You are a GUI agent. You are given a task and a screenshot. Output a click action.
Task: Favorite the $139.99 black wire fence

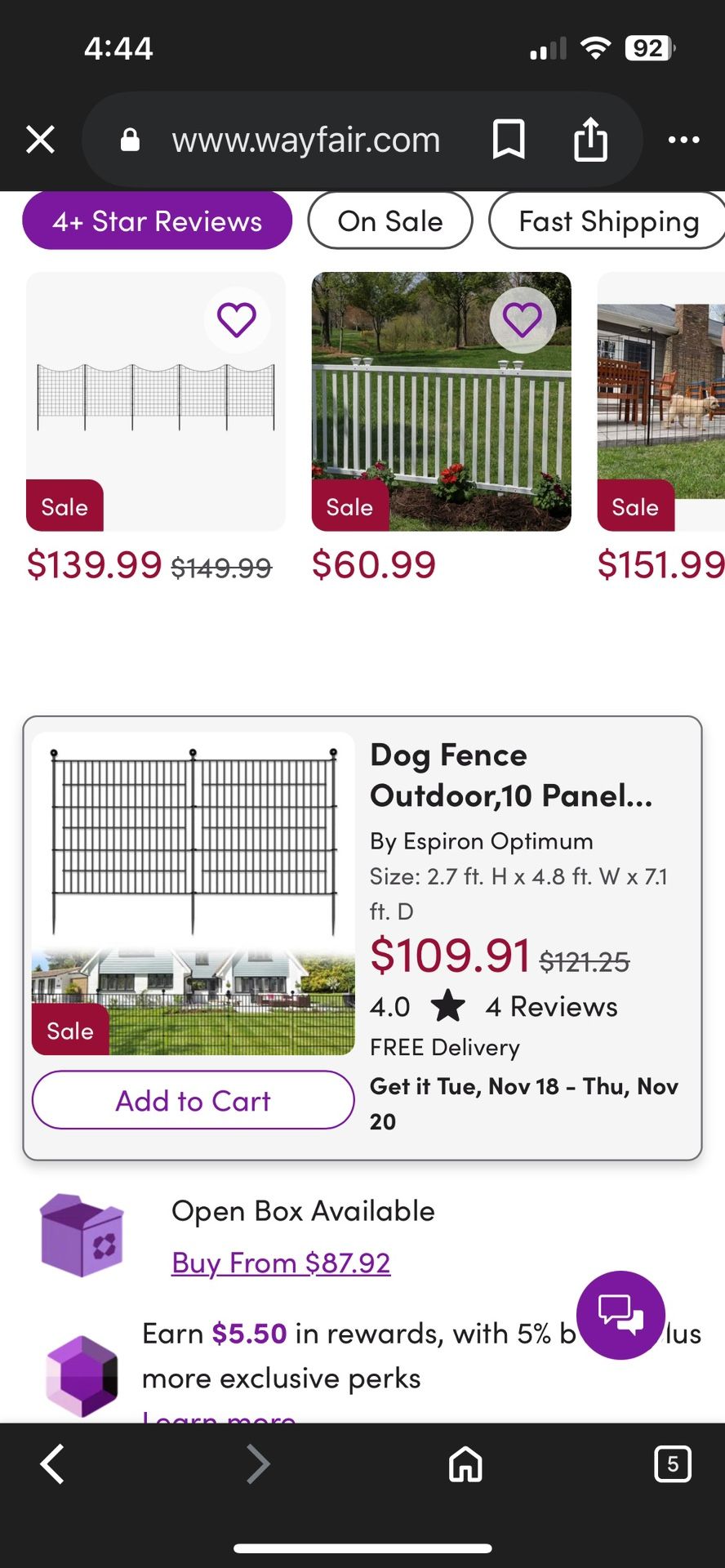pyautogui.click(x=237, y=320)
